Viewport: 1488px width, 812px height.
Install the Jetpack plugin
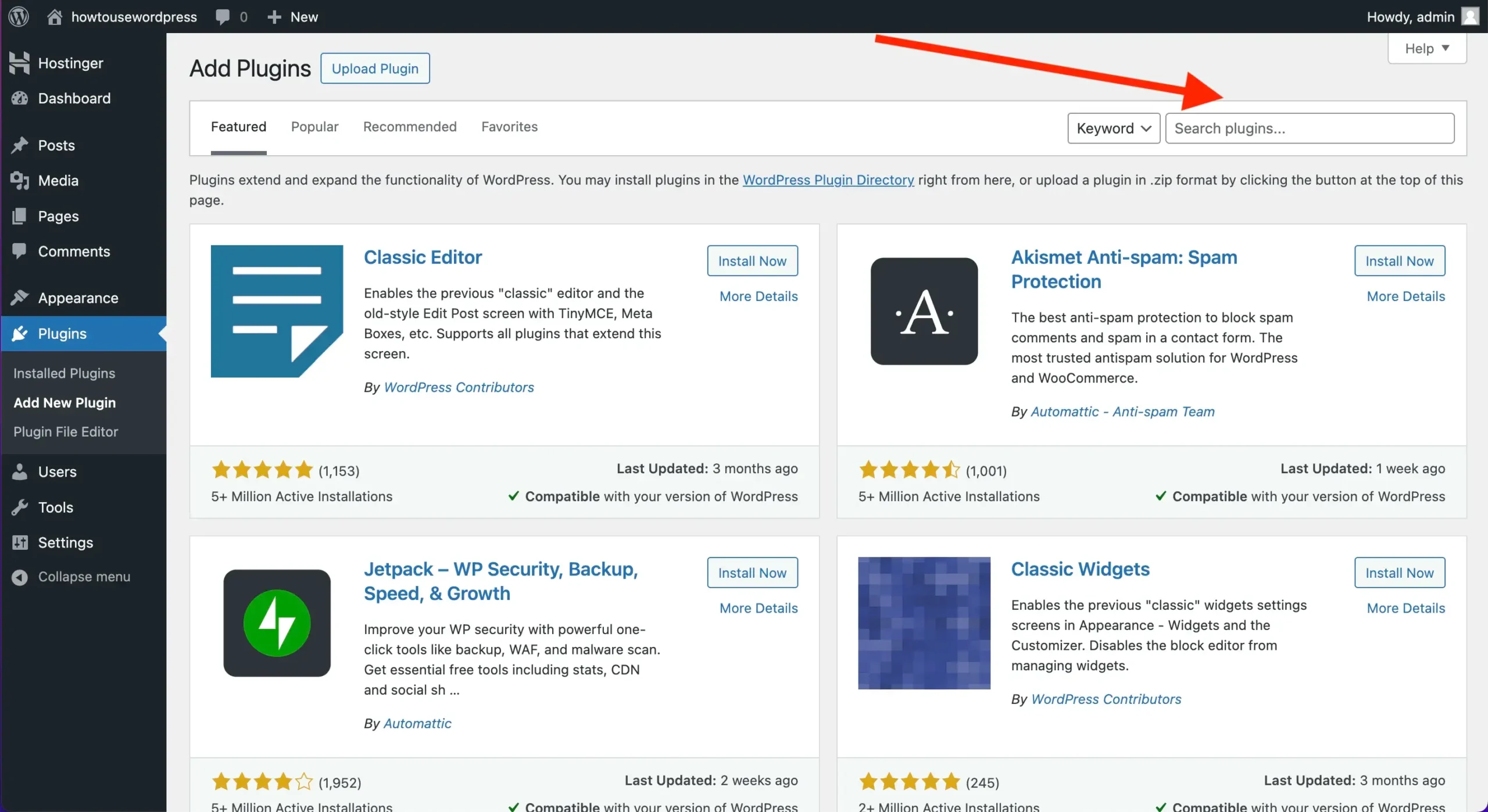pos(752,573)
